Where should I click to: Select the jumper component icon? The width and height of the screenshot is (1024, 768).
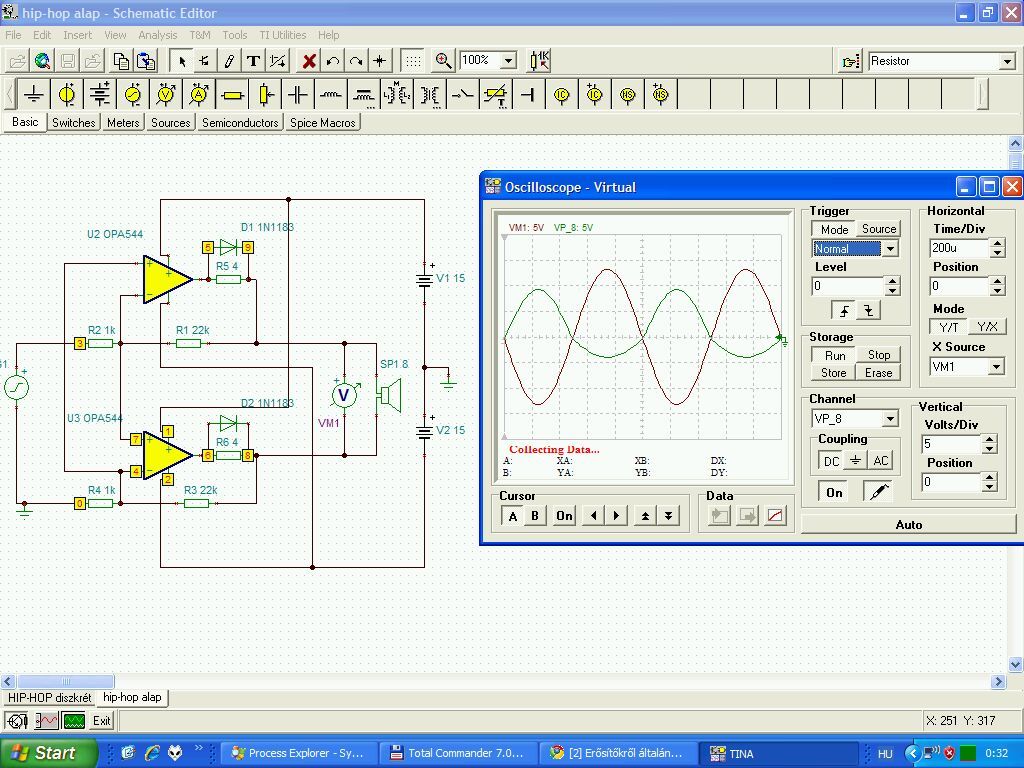tap(528, 95)
